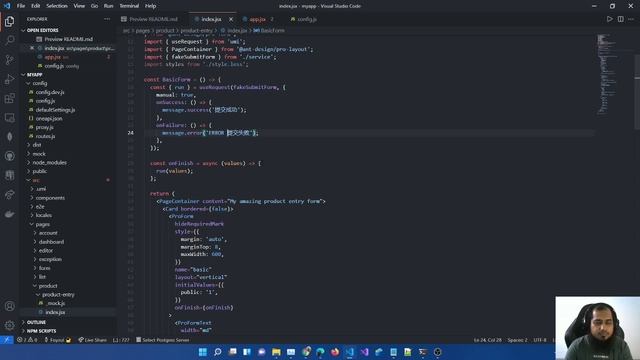Click the Run play icon in editor toolbar

609,19
